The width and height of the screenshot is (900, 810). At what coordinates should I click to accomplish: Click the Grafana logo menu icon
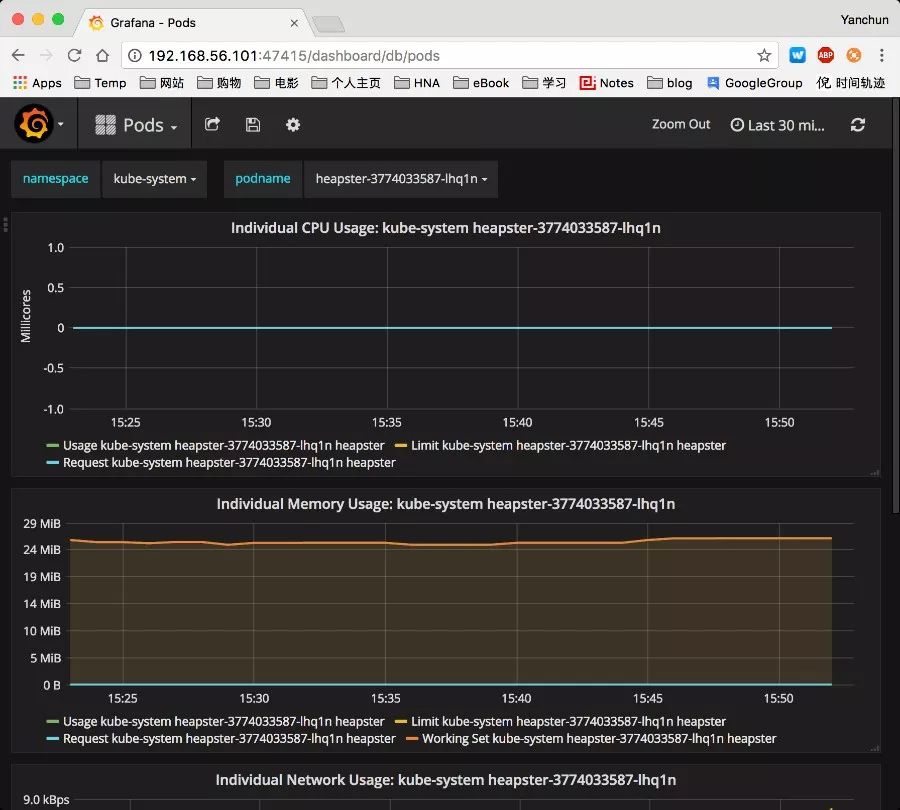(33, 125)
